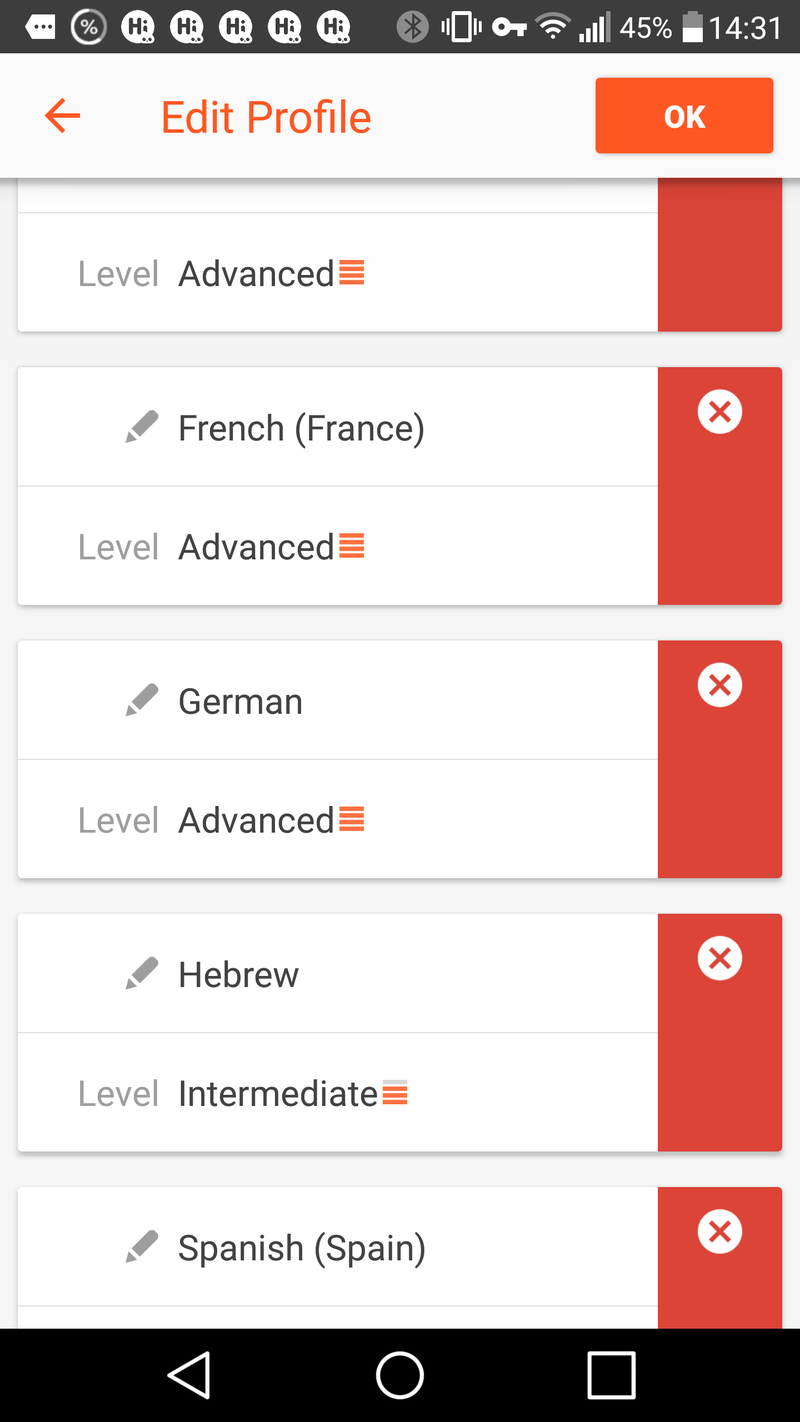Viewport: 800px width, 1422px height.
Task: Select the Hebrew language name
Action: [238, 974]
